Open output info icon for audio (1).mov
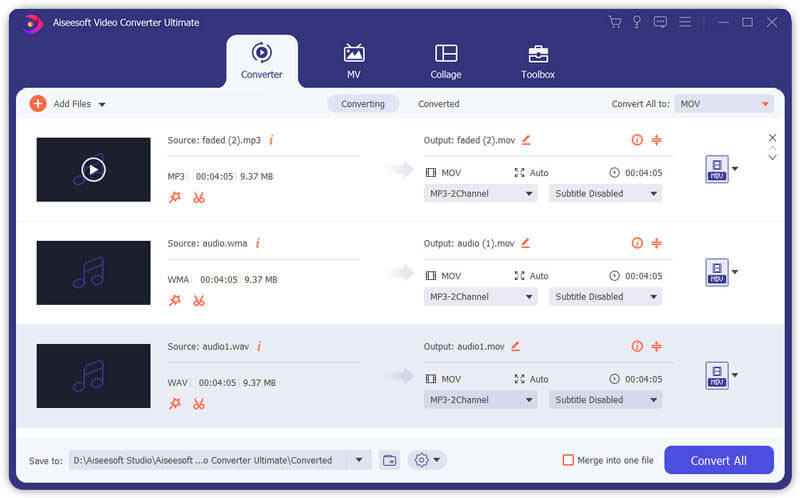 [x=637, y=243]
